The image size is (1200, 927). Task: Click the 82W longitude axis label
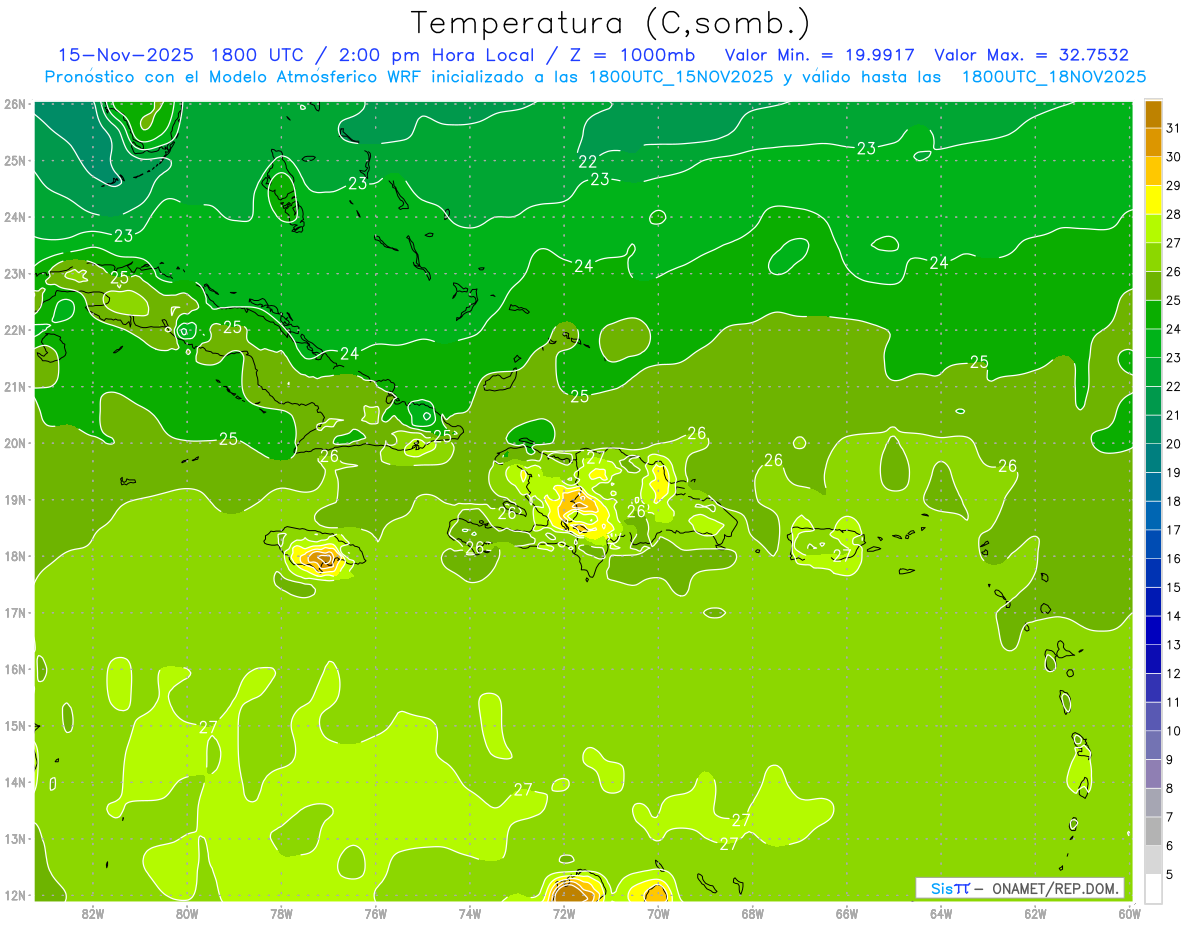click(x=92, y=913)
